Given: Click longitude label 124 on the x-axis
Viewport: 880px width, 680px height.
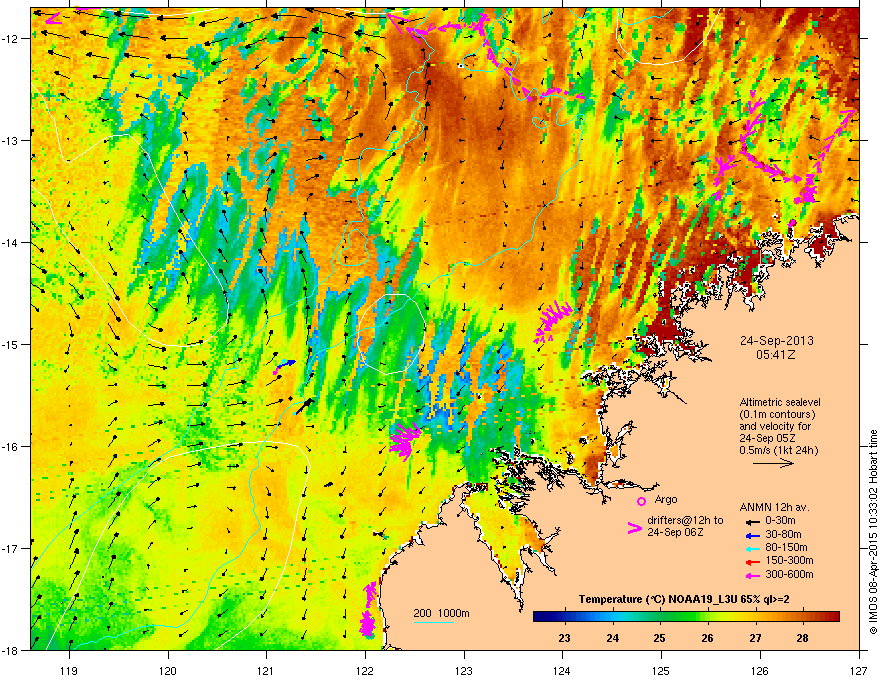Looking at the screenshot, I should pos(562,670).
